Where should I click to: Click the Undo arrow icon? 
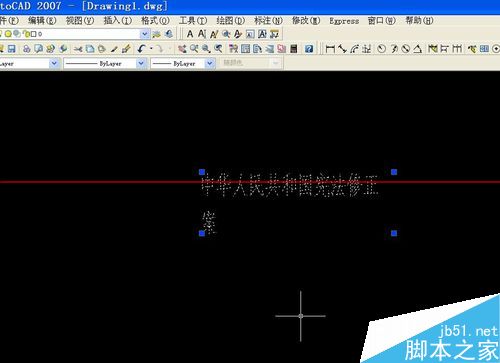[x=141, y=49]
